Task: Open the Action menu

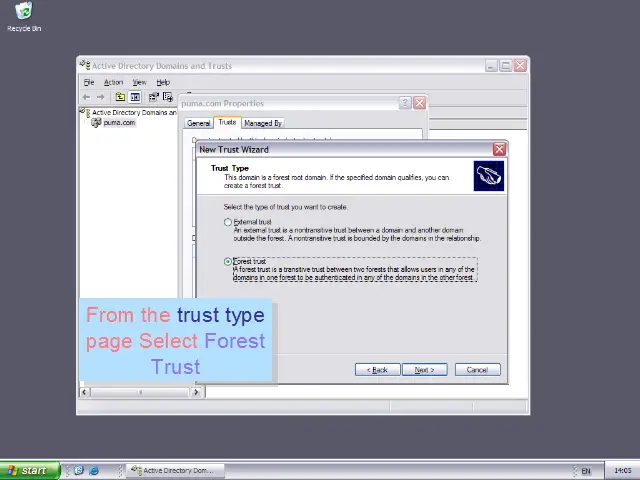Action: [x=113, y=82]
